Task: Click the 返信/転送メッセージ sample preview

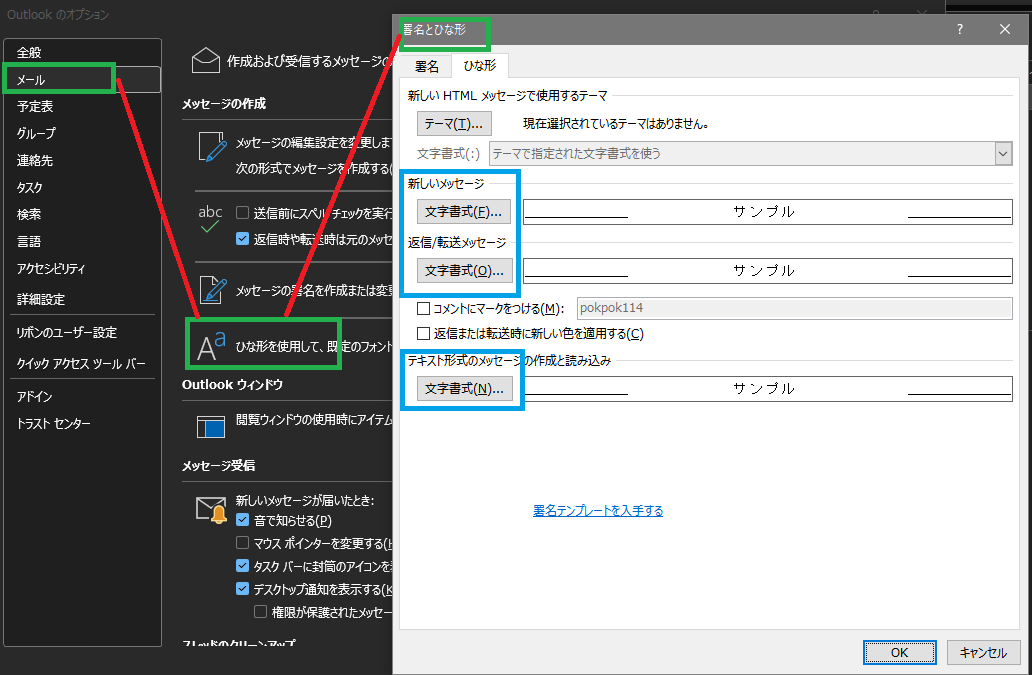Action: (767, 270)
